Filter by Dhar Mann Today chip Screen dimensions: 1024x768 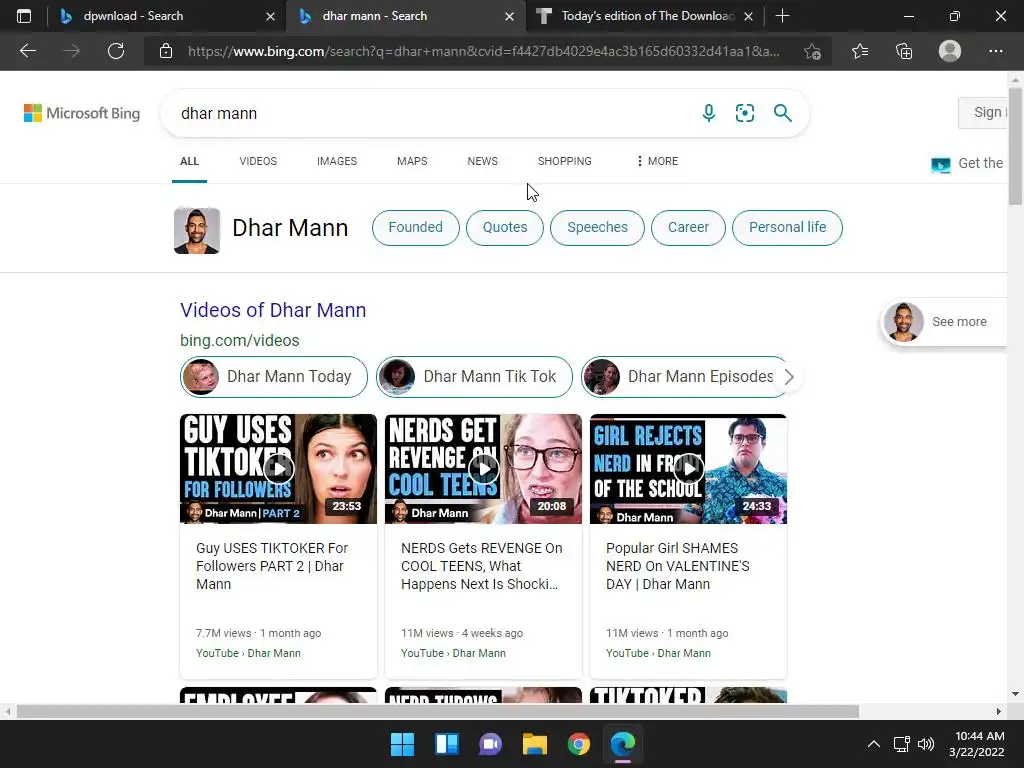[x=274, y=377]
